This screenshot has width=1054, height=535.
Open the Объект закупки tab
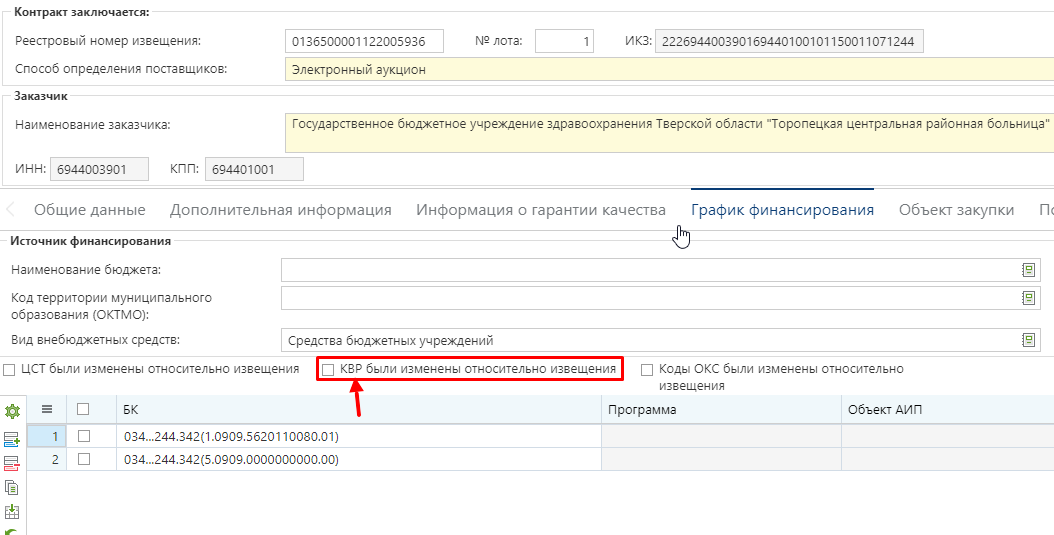[x=956, y=210]
